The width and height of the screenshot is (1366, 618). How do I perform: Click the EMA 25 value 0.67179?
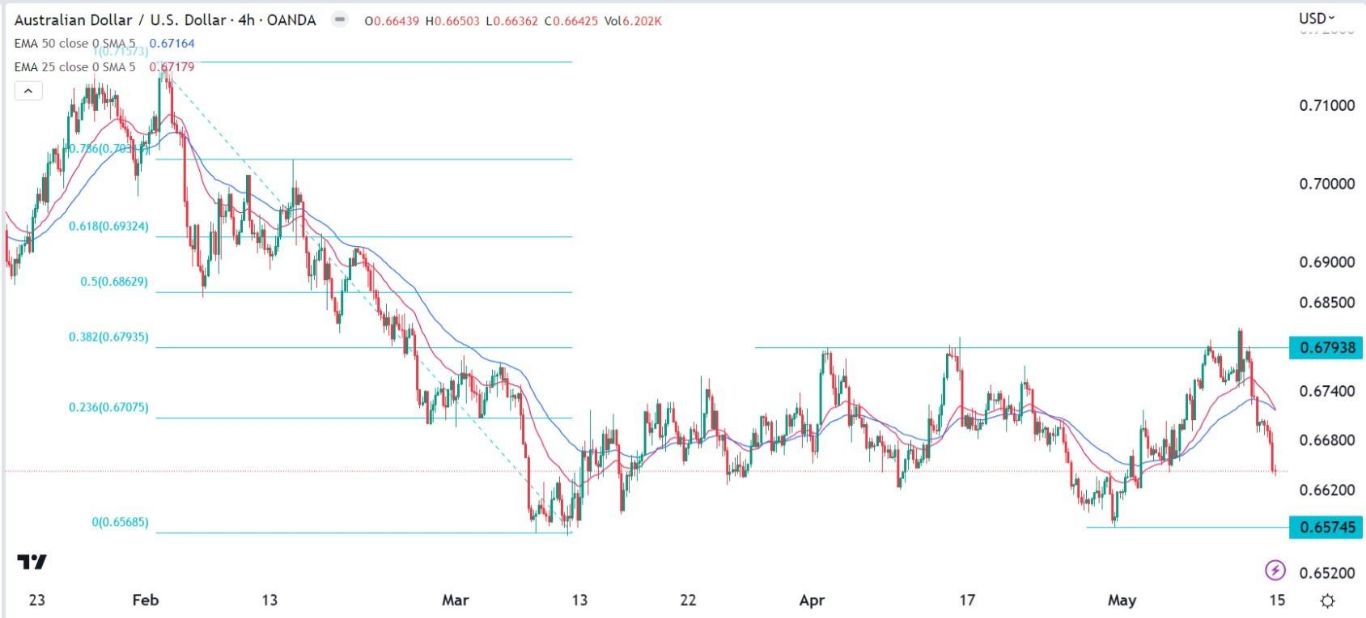pos(172,67)
